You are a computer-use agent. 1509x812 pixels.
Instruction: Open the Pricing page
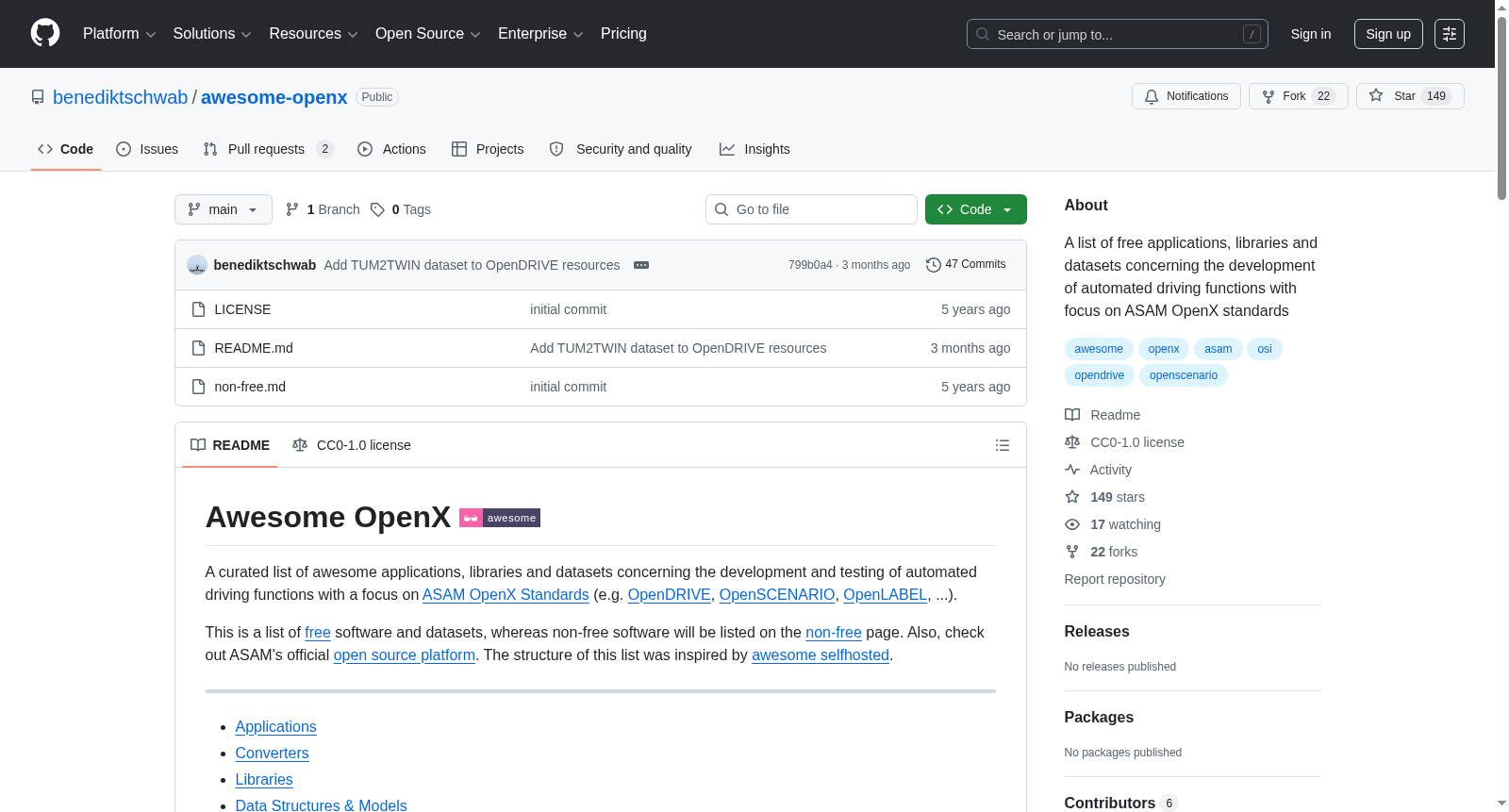pos(623,34)
